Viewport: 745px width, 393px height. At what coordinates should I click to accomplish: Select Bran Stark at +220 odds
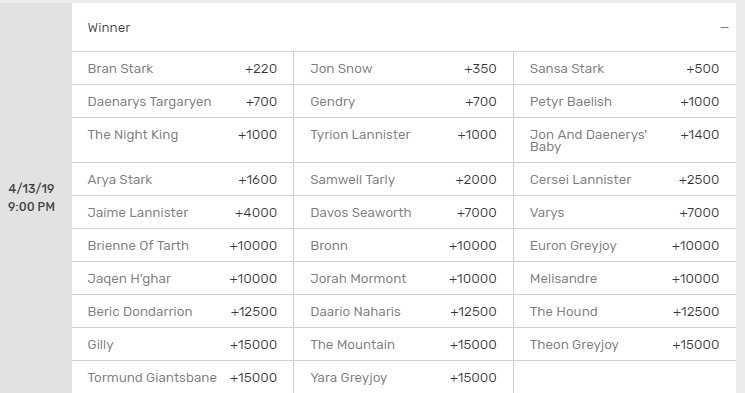pos(182,68)
